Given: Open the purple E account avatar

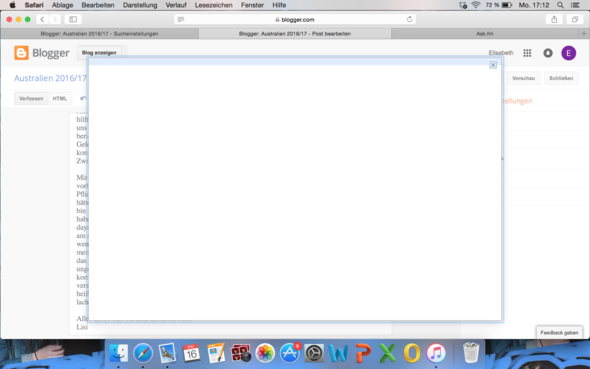Looking at the screenshot, I should tap(569, 53).
